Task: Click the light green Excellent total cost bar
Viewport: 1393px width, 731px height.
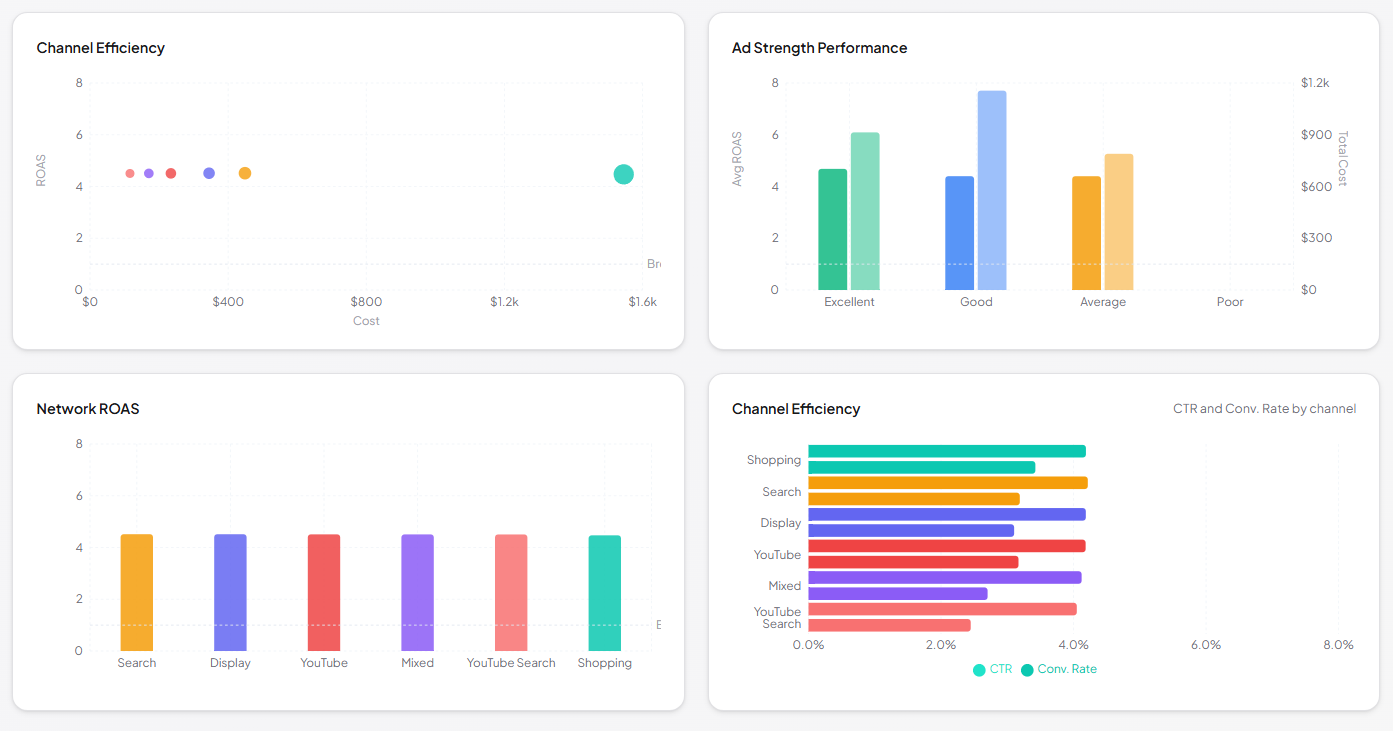Action: coord(865,211)
